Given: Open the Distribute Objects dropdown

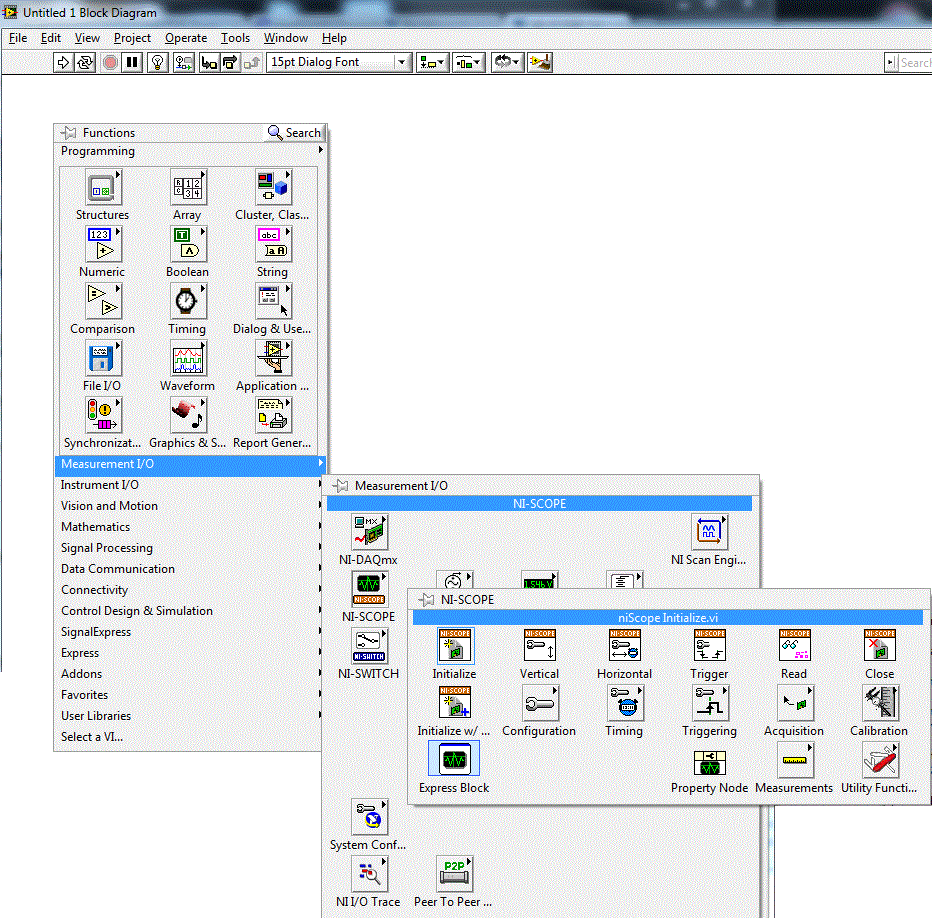Looking at the screenshot, I should pyautogui.click(x=468, y=62).
